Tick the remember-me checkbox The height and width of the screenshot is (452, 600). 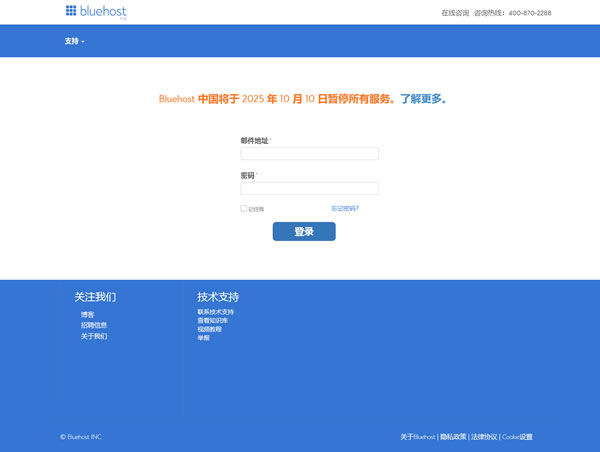(x=243, y=208)
